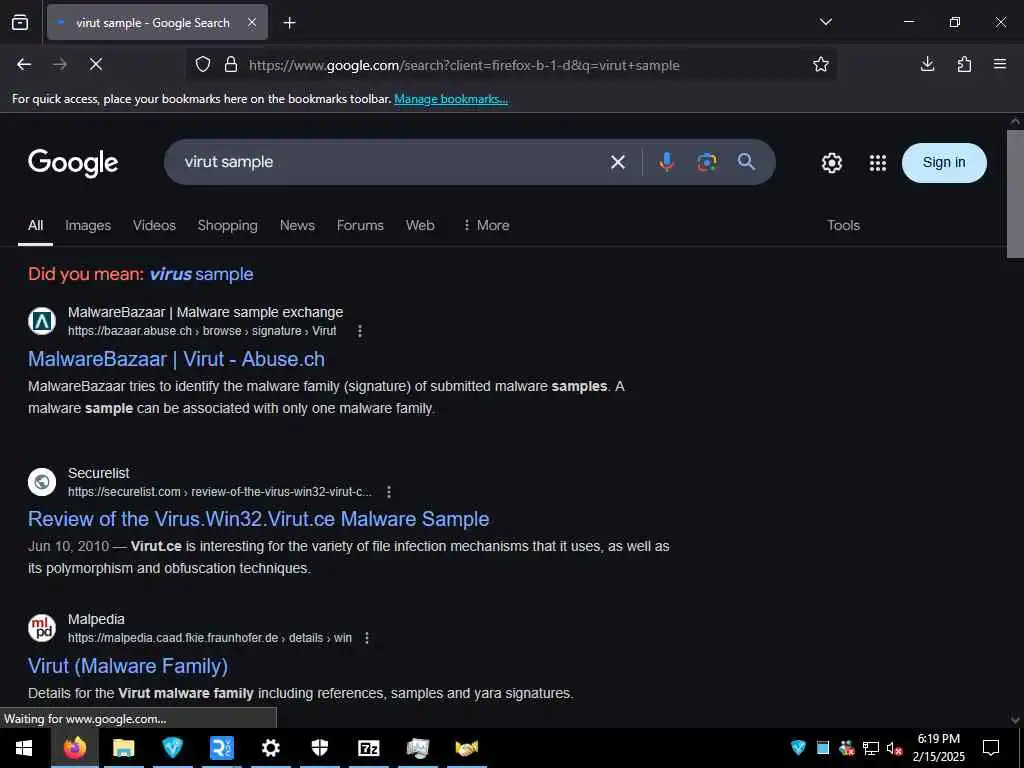This screenshot has width=1024, height=768.
Task: Submit search with the magnifier icon
Action: click(746, 162)
